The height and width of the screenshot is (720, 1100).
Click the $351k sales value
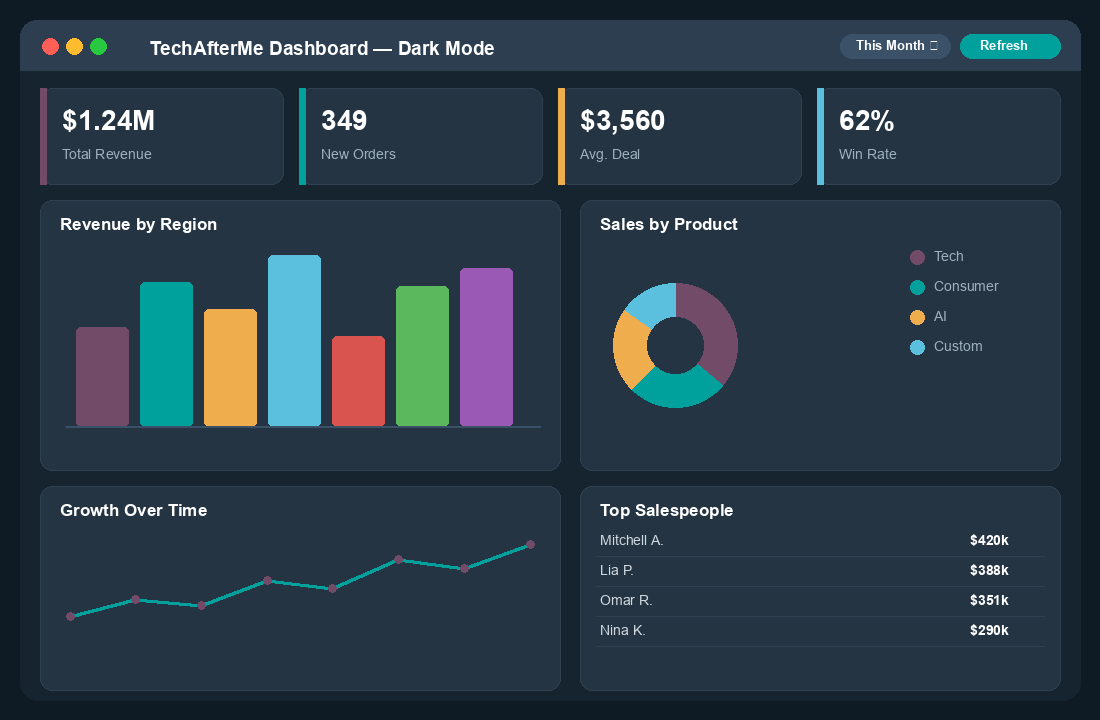pos(989,601)
